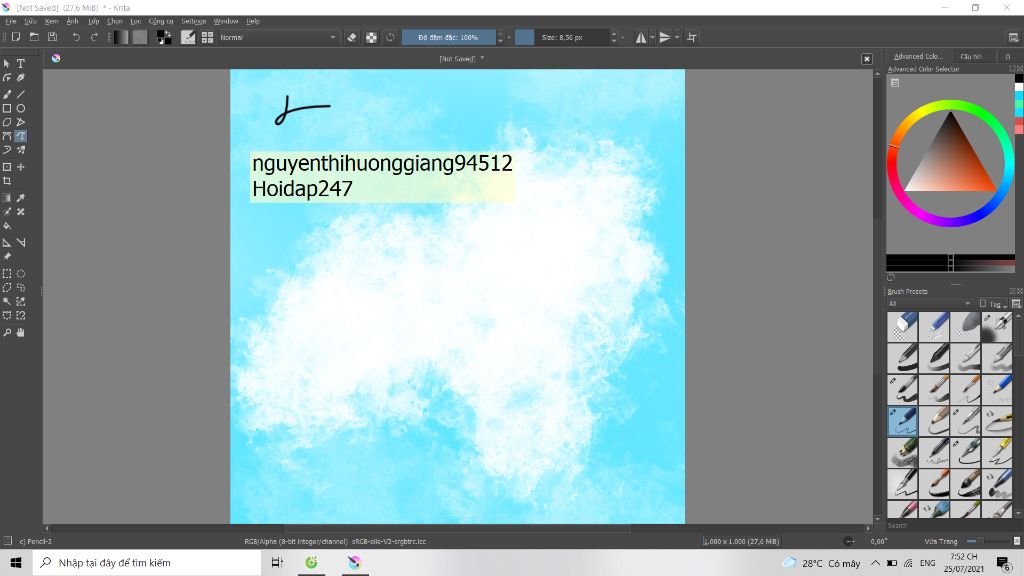The height and width of the screenshot is (576, 1024).
Task: Toggle eraser mode in the toolbar
Action: tap(351, 37)
